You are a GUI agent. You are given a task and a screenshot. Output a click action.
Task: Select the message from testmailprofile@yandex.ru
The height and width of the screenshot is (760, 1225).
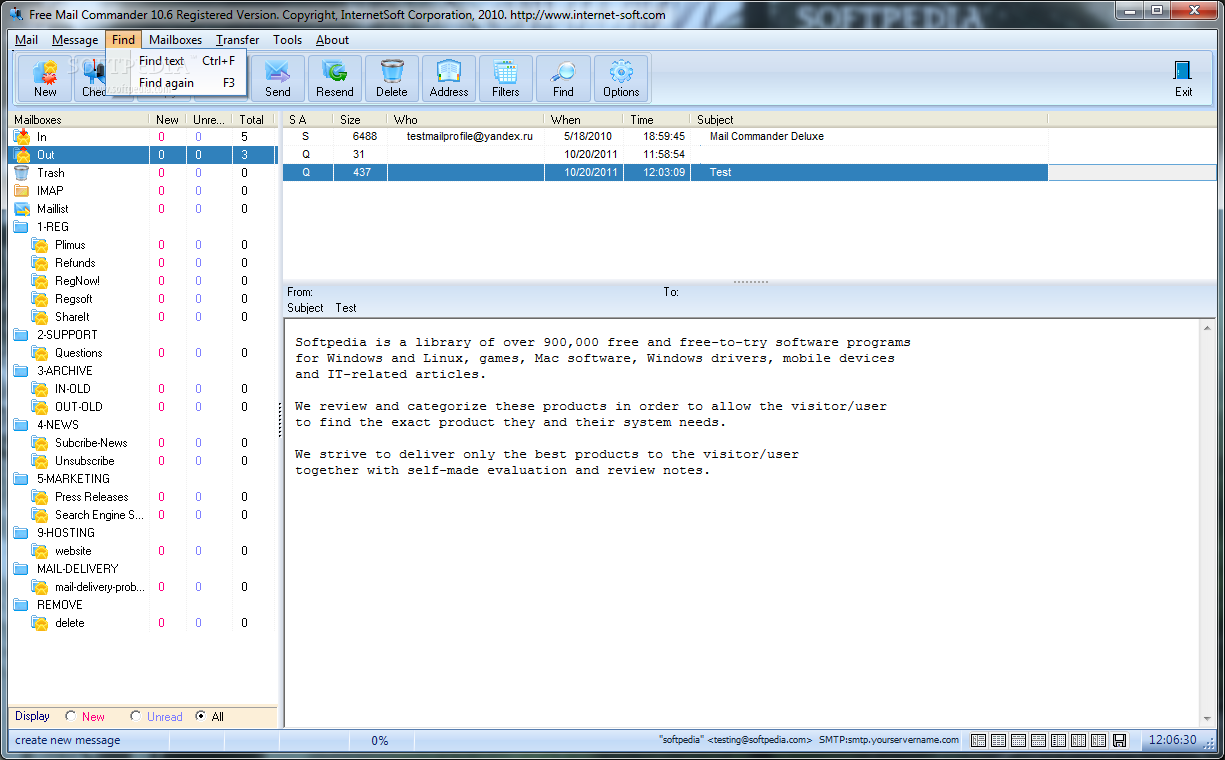point(665,136)
